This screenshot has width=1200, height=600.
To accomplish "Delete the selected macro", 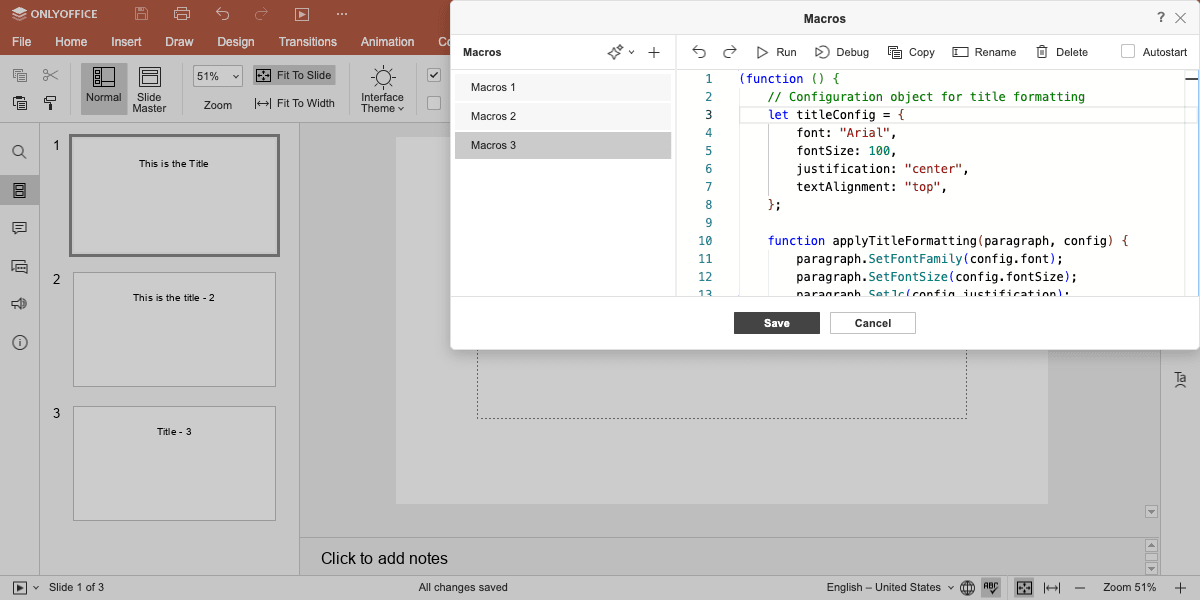I will [1062, 52].
